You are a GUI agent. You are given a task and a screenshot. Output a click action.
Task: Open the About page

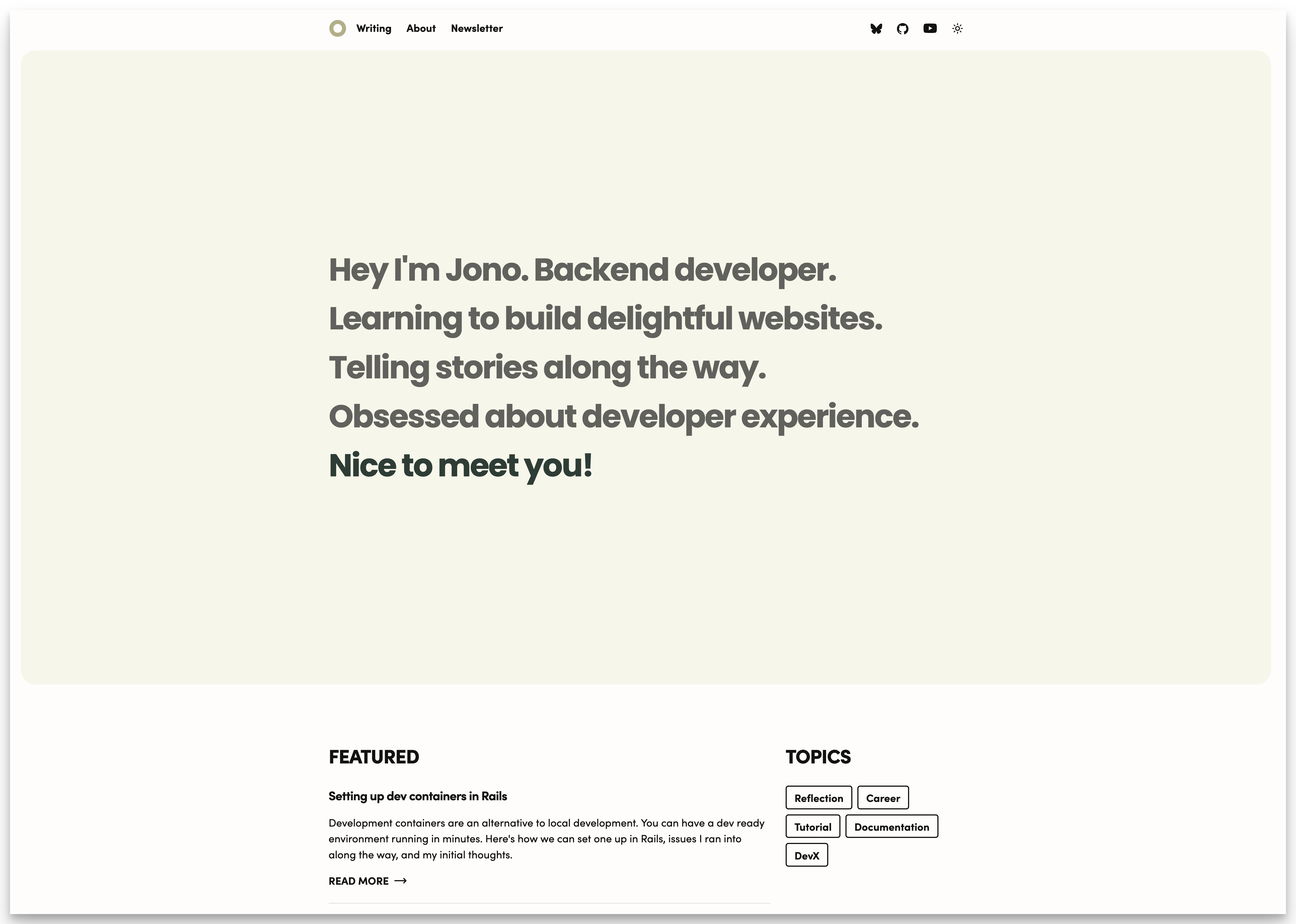[x=421, y=29]
